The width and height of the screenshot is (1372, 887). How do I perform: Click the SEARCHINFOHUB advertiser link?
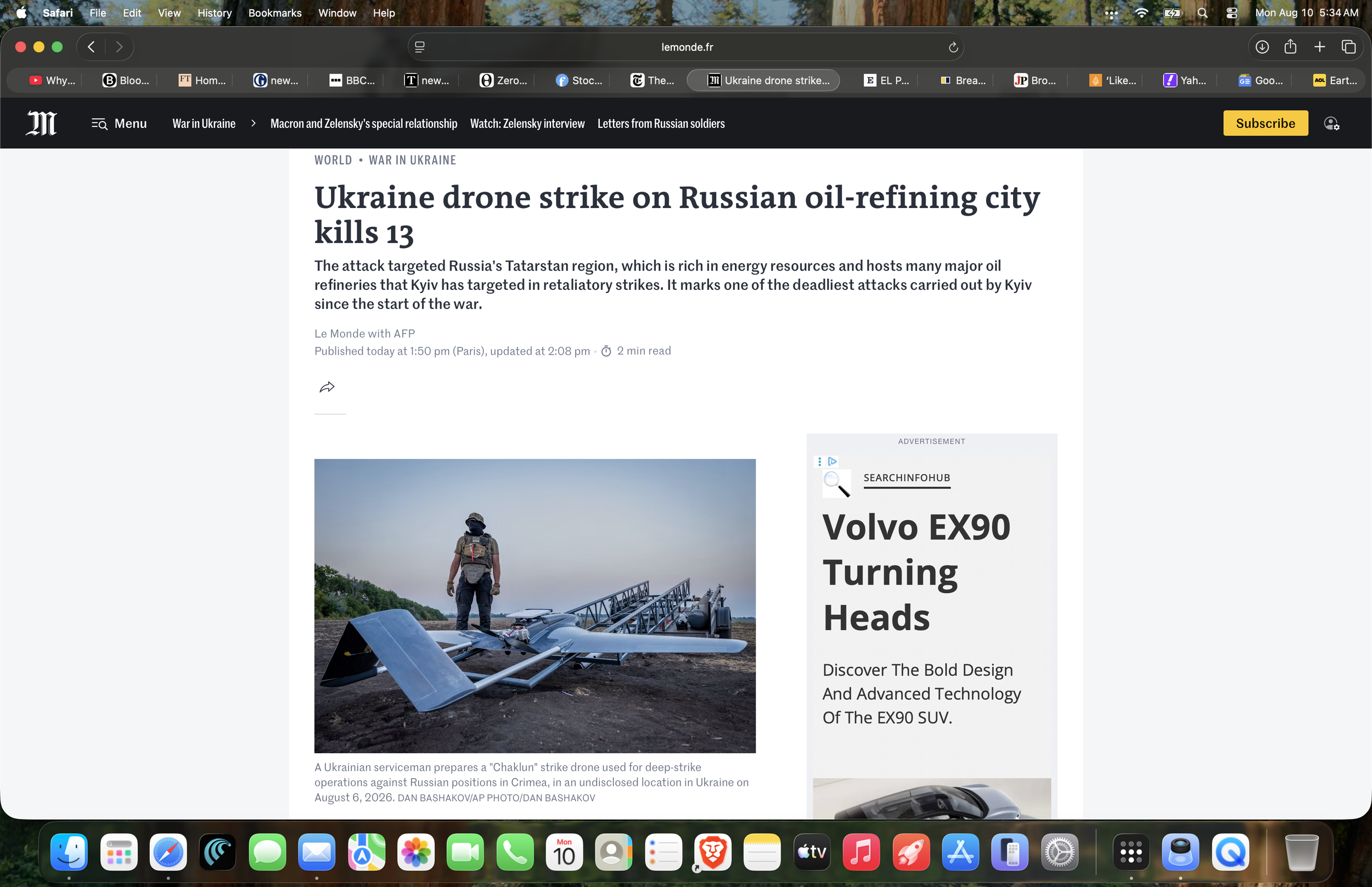click(907, 478)
